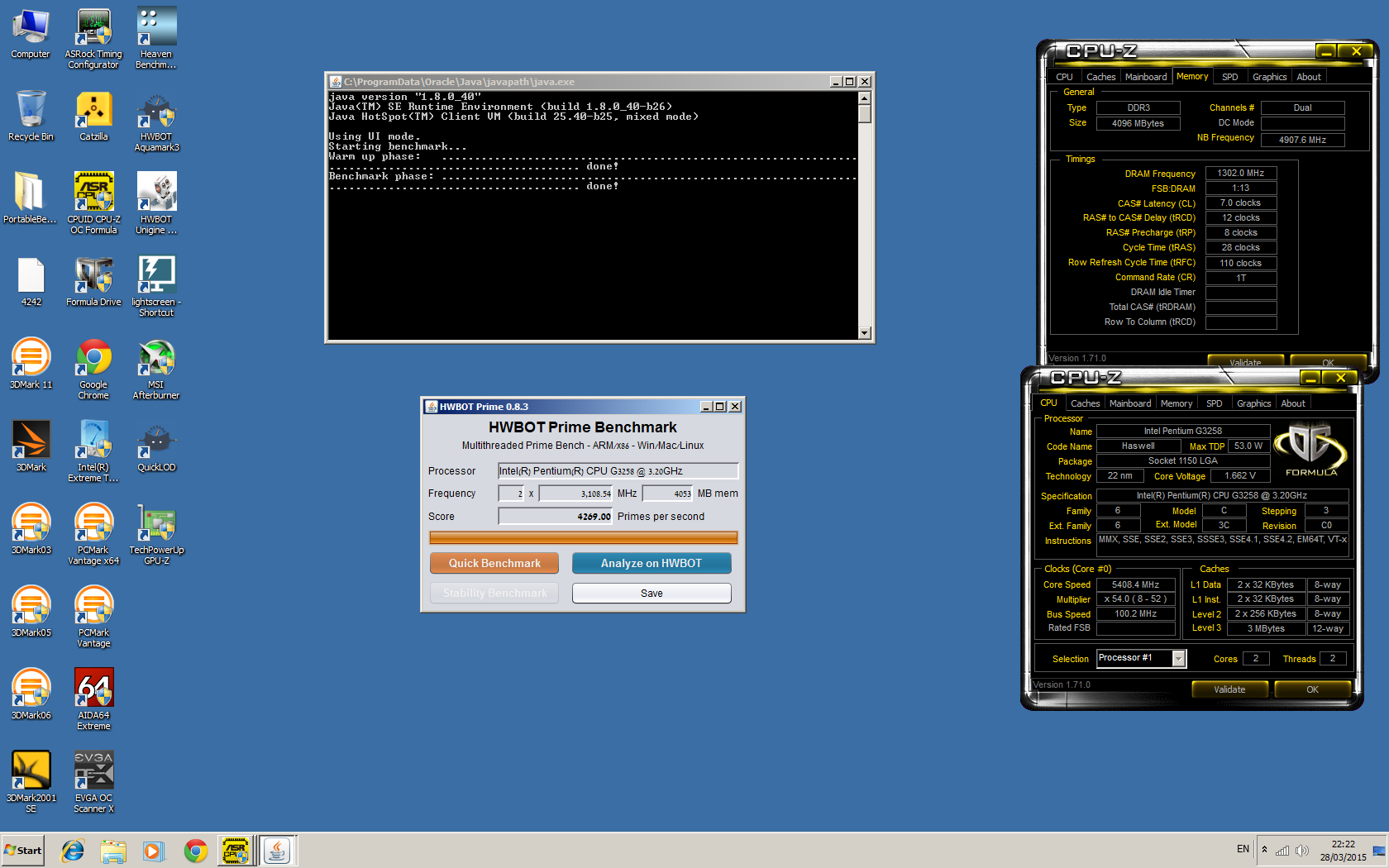This screenshot has height=868, width=1389.
Task: Open 3DMark2001 SE desktop icon
Action: (x=31, y=782)
